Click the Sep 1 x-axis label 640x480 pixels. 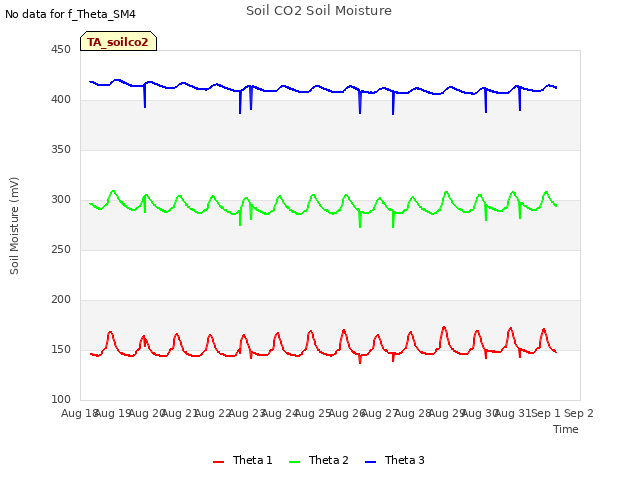(546, 413)
